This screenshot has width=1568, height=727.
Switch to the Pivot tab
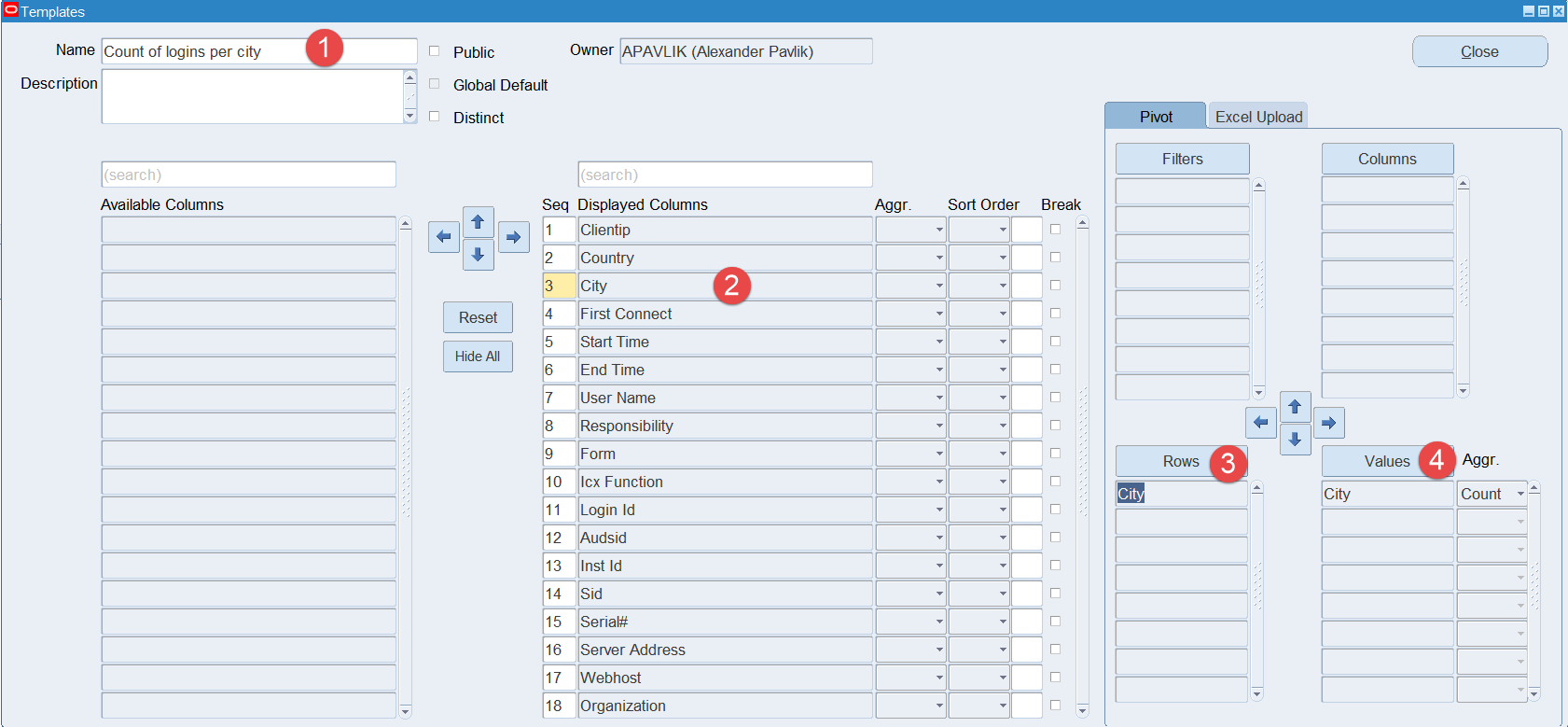pos(1156,117)
